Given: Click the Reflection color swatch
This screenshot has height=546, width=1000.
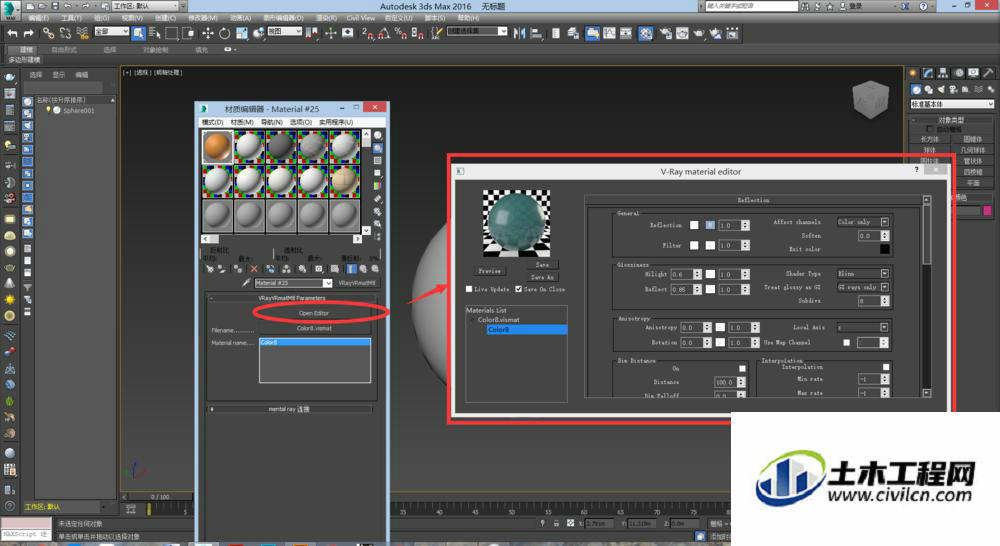Looking at the screenshot, I should coord(694,225).
